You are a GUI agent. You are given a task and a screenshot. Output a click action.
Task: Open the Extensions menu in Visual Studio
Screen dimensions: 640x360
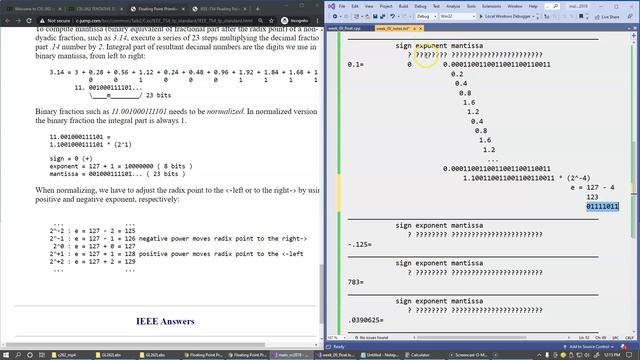pos(491,6)
